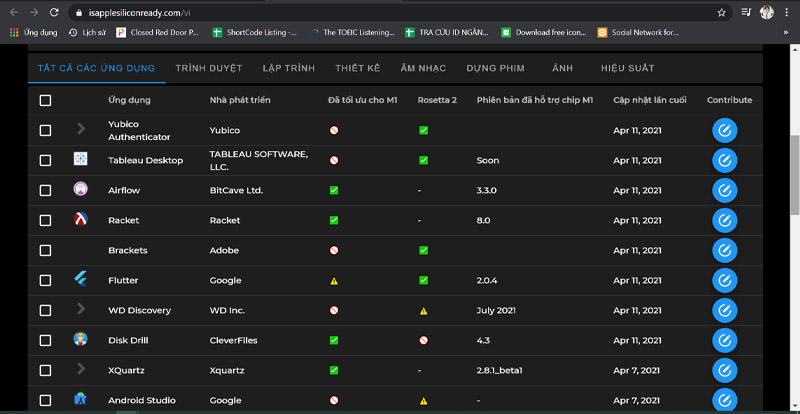This screenshot has height=414, width=800.
Task: Click the Android Studio app icon
Action: (81, 399)
